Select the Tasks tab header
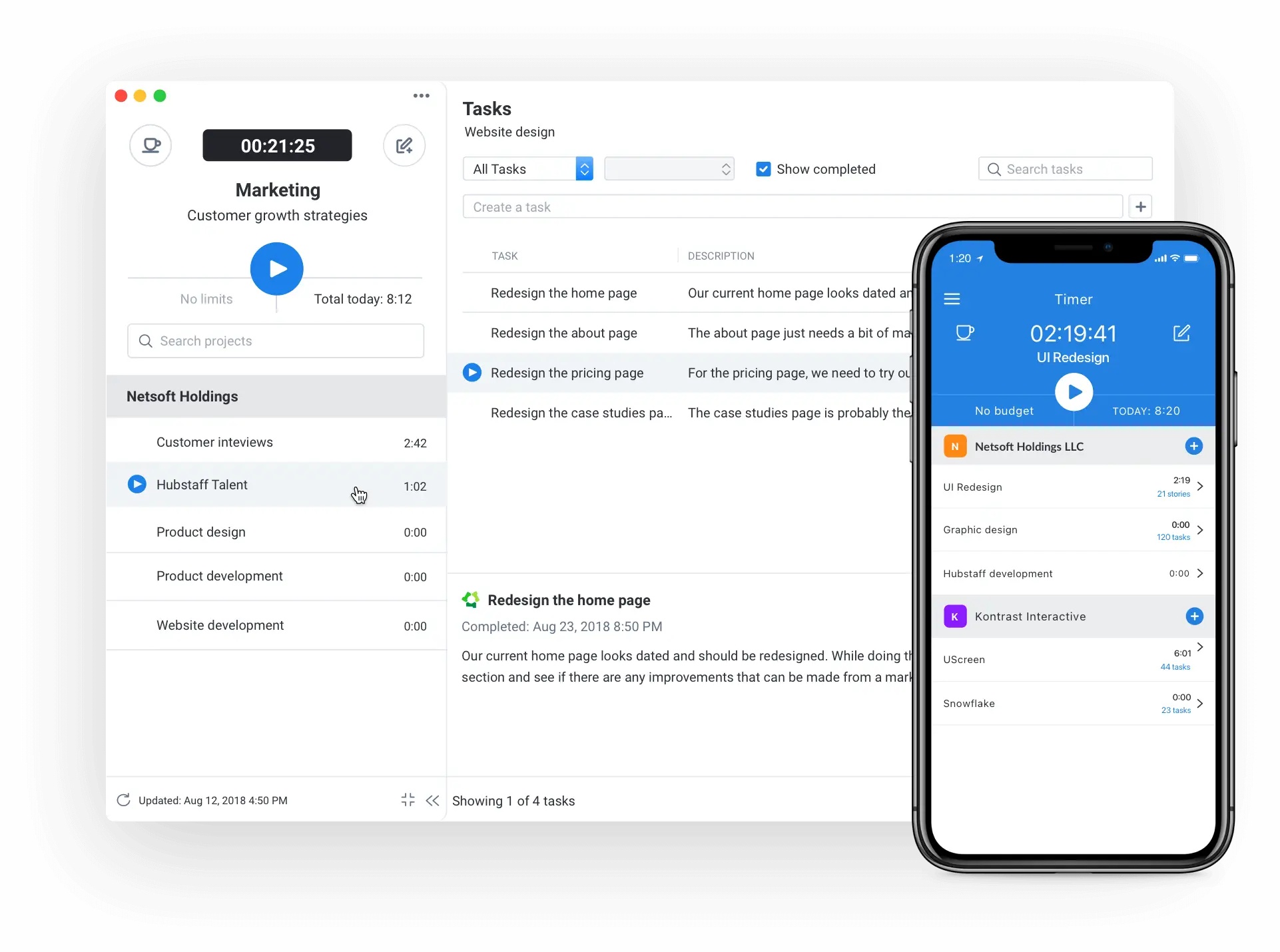This screenshot has height=952, width=1280. (487, 109)
